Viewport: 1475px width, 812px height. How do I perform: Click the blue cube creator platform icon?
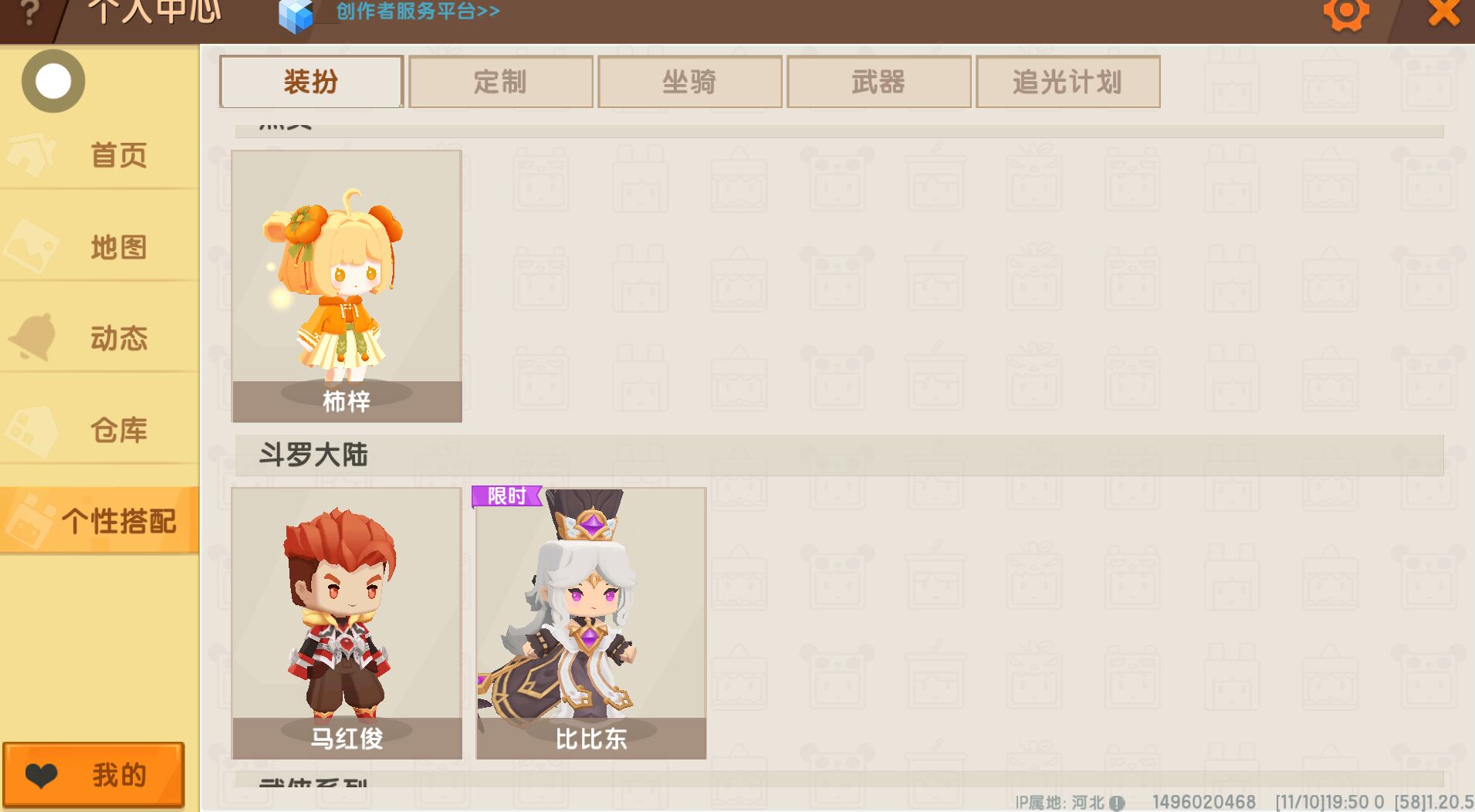click(296, 15)
